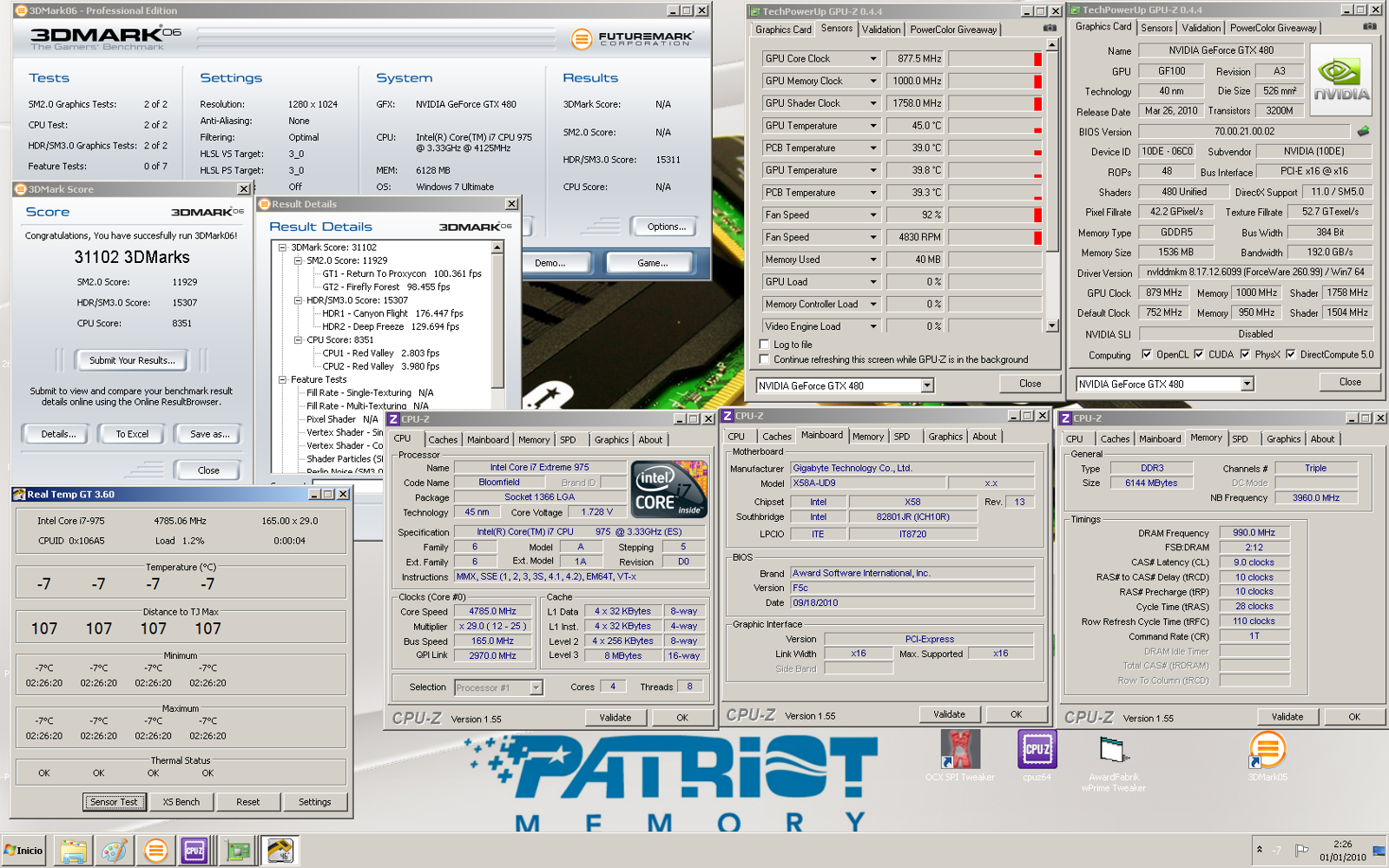1389x868 pixels.
Task: Click the 3DMark06 title bar icon
Action: click(22, 10)
